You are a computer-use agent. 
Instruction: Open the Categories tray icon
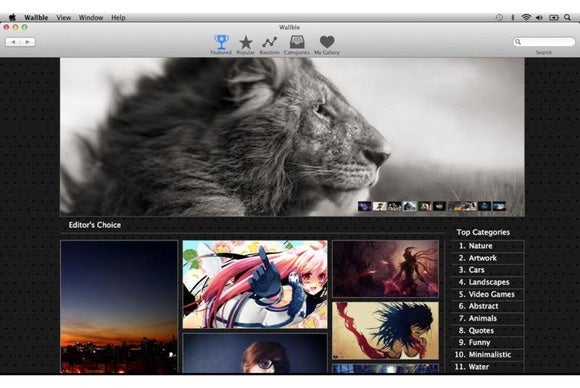297,42
